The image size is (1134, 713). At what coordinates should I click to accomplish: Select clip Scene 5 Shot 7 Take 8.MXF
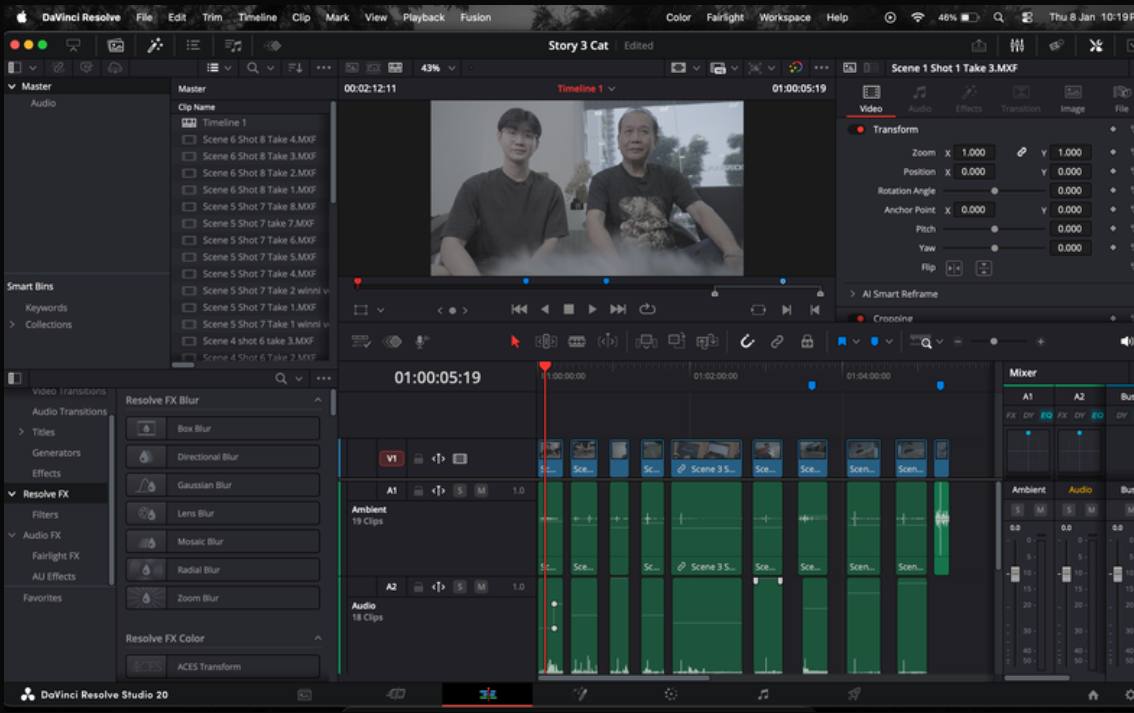click(x=259, y=206)
